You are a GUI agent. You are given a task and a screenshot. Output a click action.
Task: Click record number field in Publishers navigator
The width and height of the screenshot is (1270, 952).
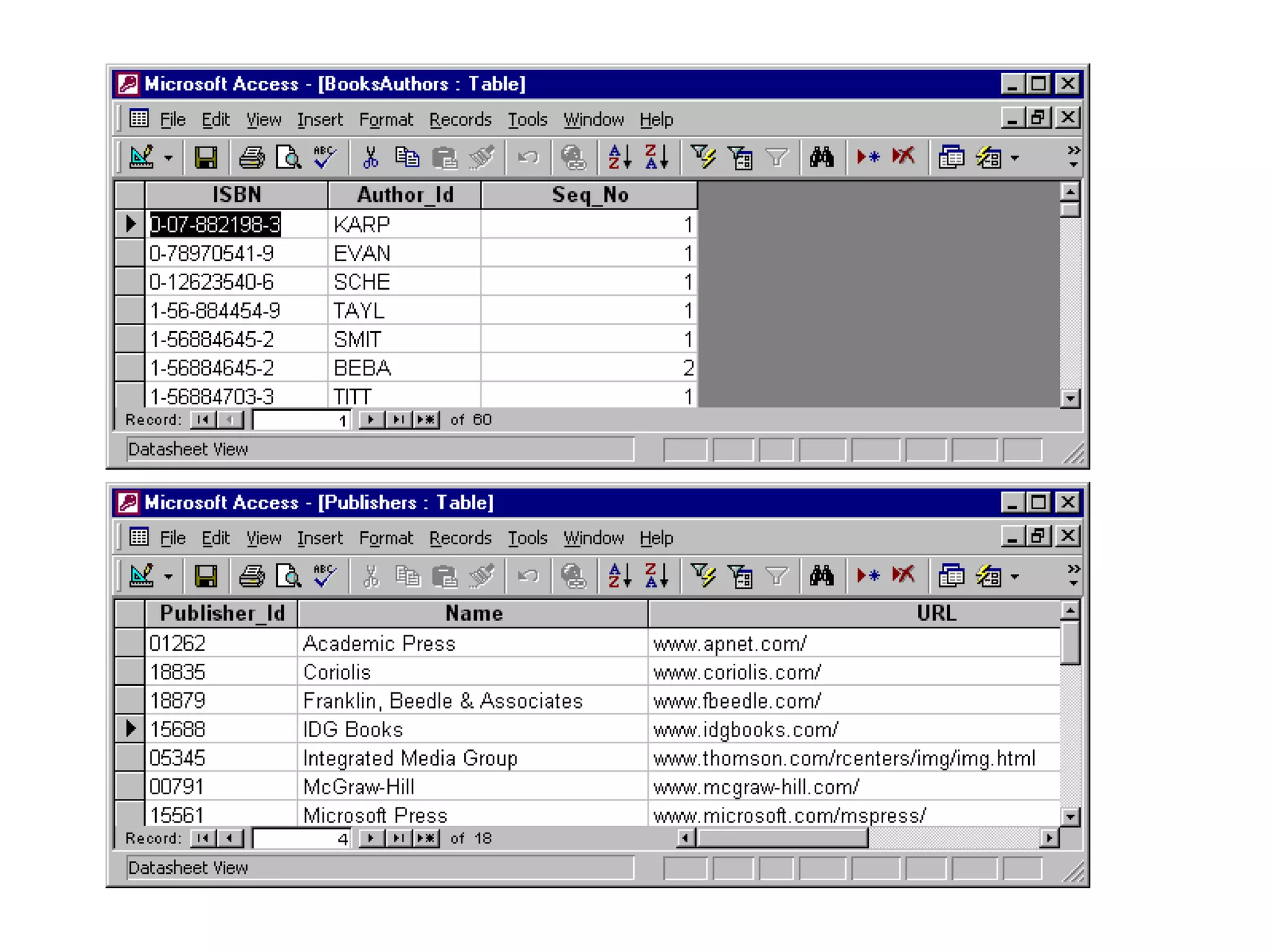click(302, 839)
